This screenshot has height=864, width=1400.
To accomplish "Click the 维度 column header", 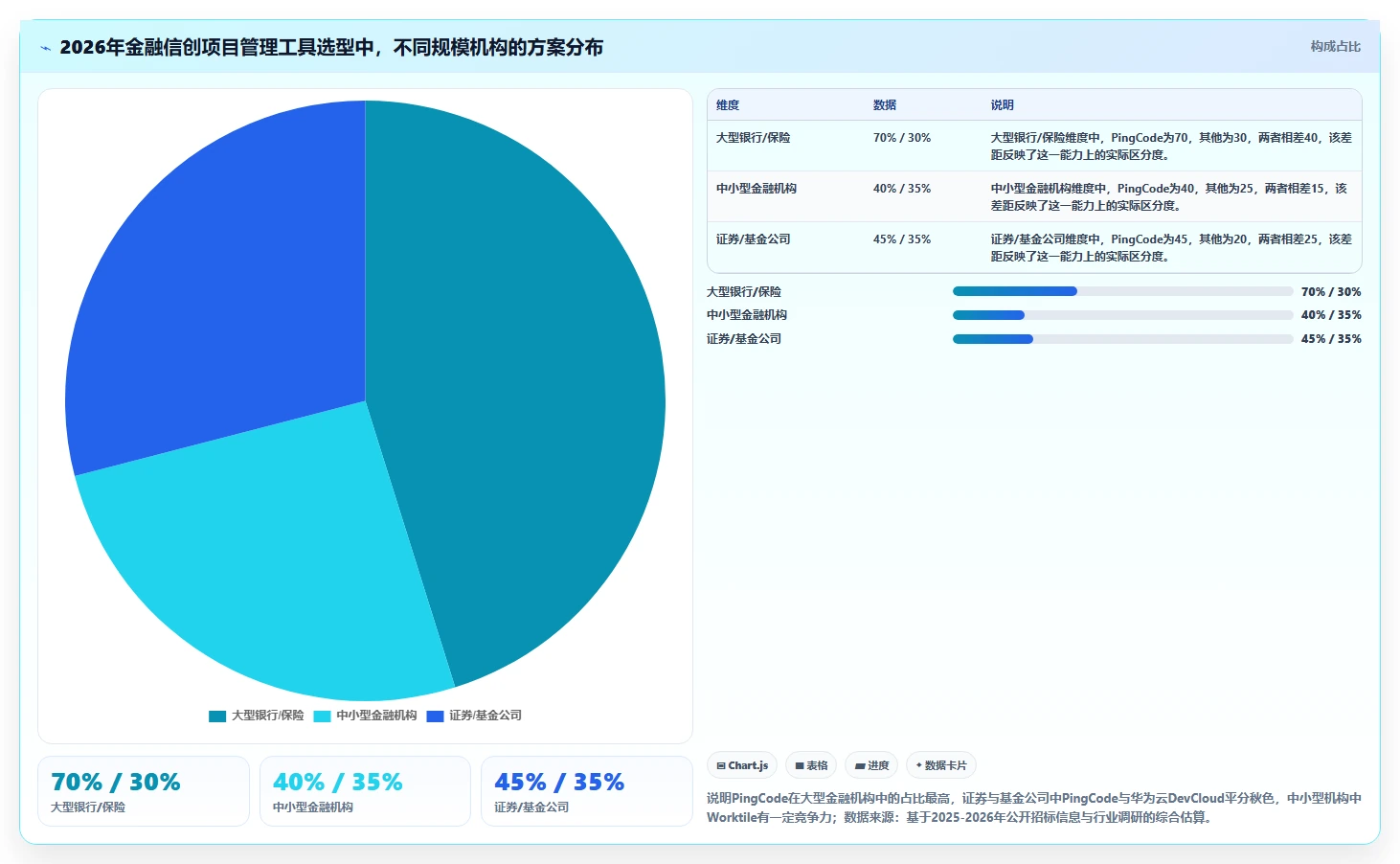I will pyautogui.click(x=728, y=105).
